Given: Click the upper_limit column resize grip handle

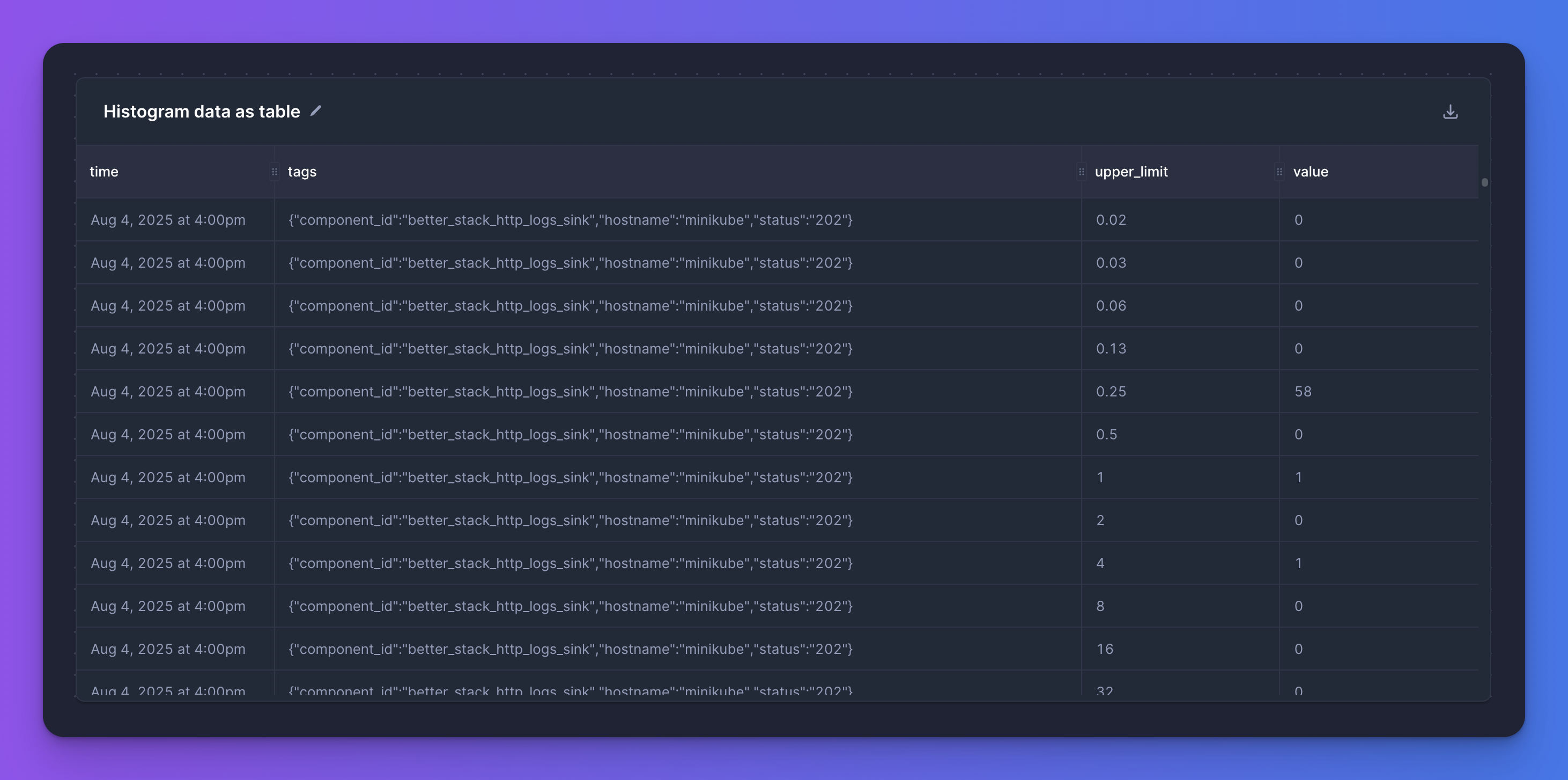Looking at the screenshot, I should (x=1279, y=172).
